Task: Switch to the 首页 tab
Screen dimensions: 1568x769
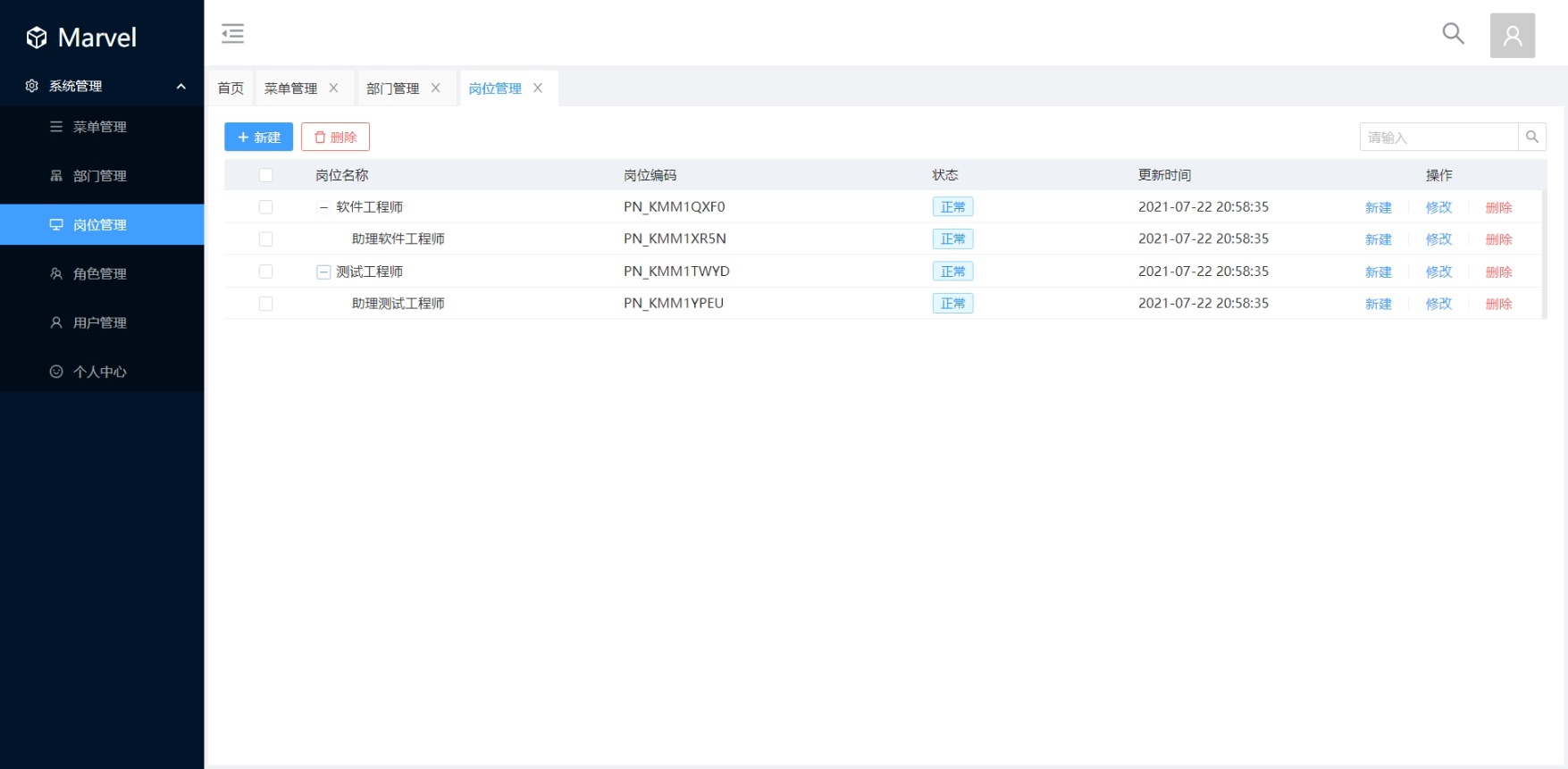Action: click(x=231, y=88)
